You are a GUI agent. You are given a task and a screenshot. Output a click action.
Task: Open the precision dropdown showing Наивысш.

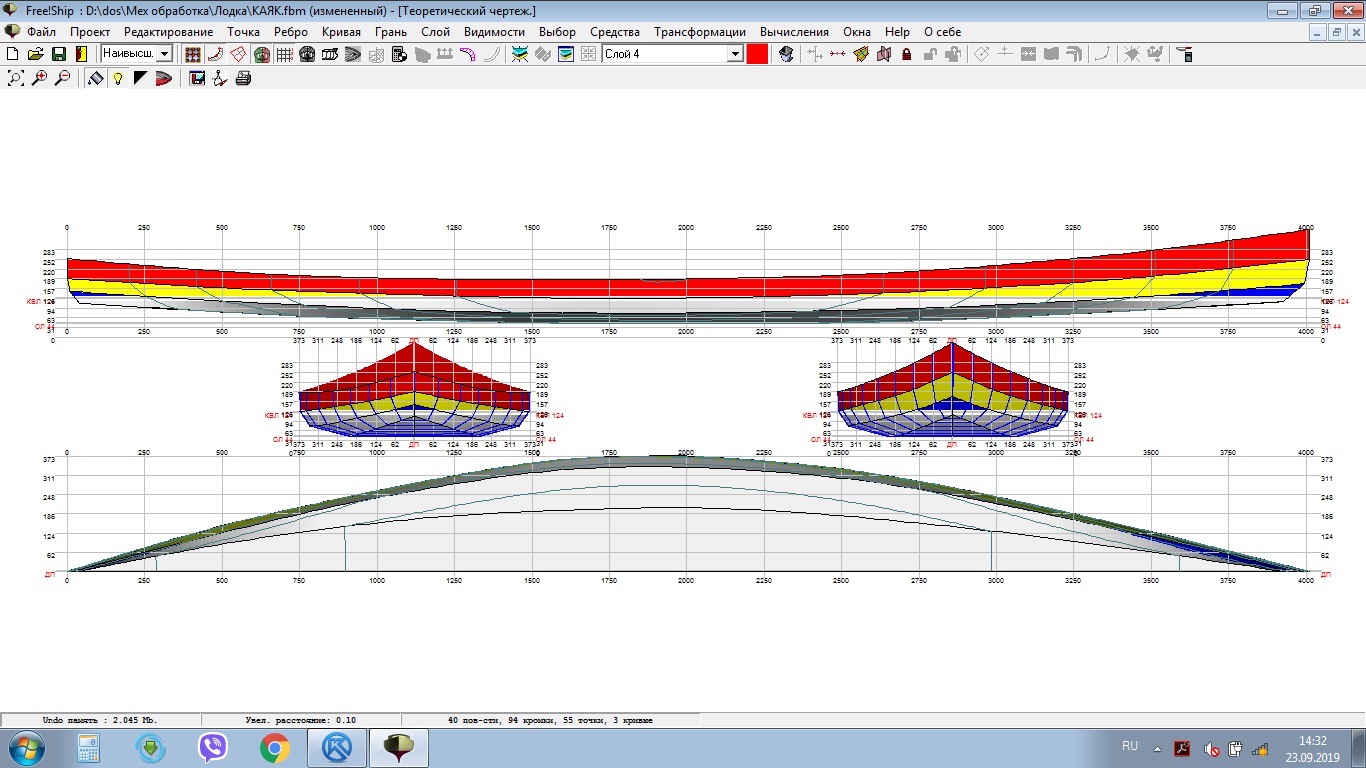coord(165,54)
